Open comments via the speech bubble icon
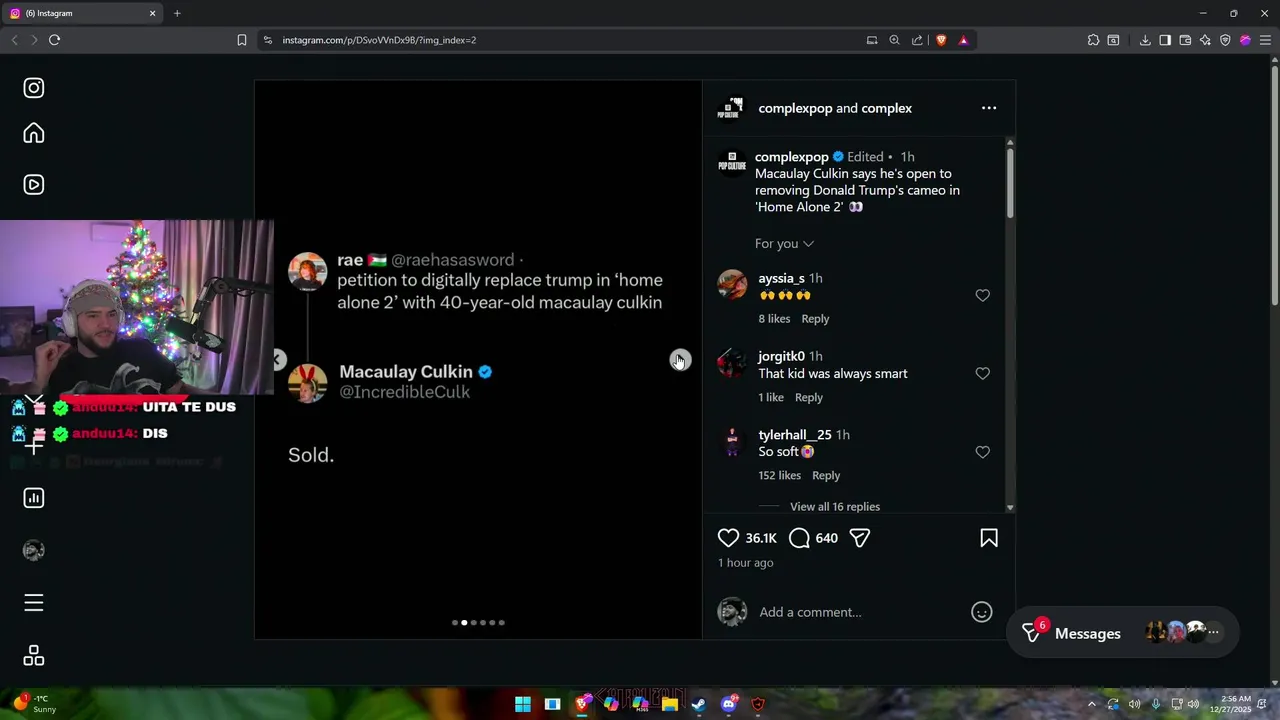 pos(799,538)
